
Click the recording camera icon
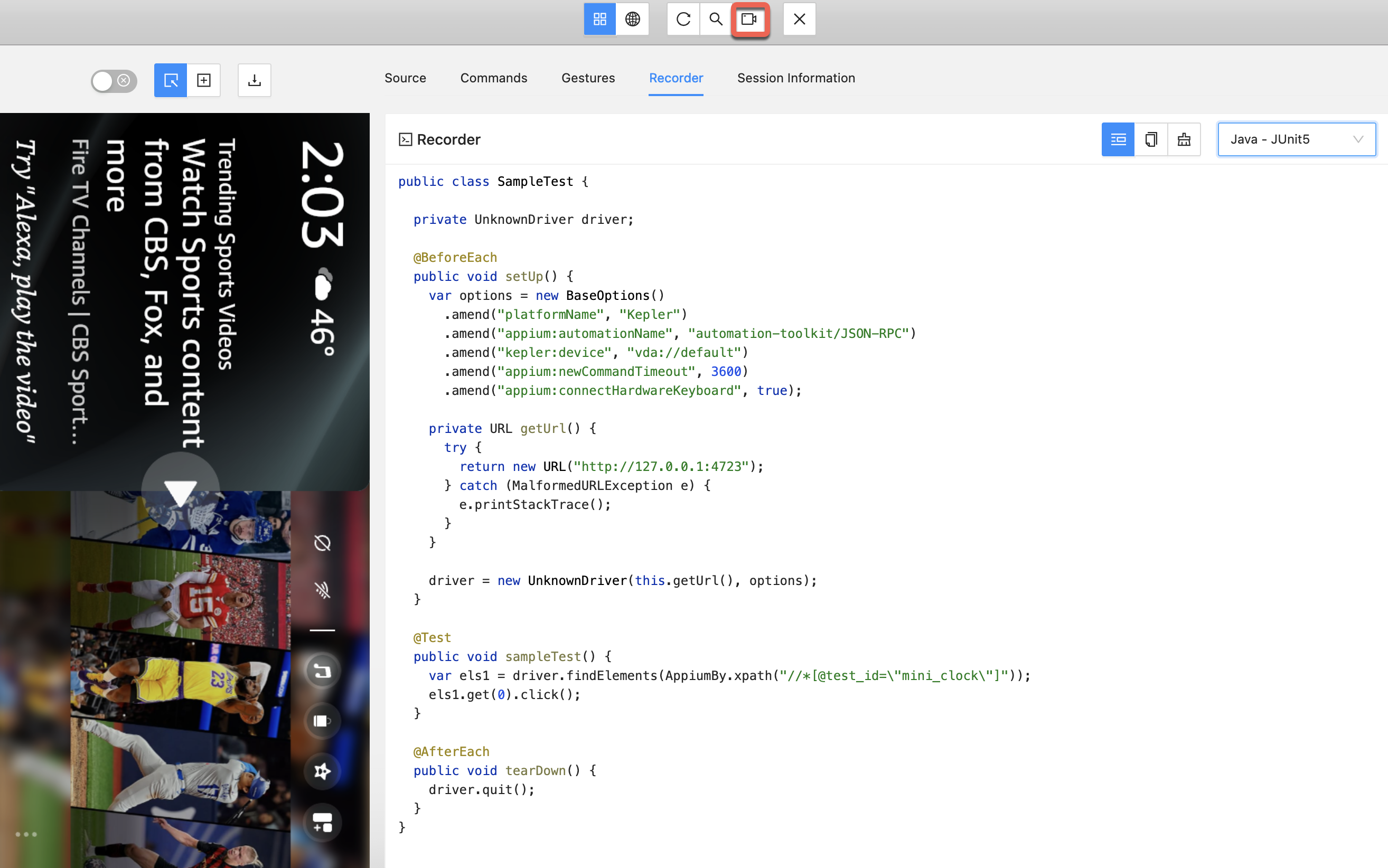point(749,20)
